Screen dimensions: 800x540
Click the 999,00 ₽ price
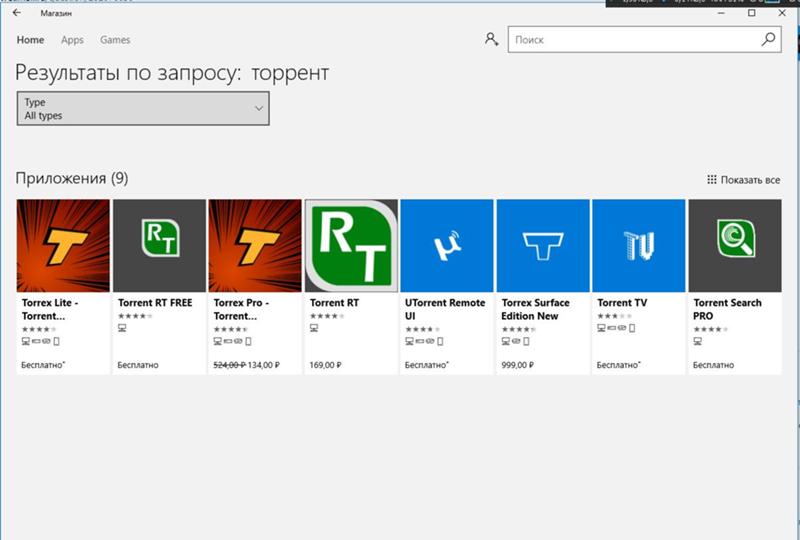(517, 365)
